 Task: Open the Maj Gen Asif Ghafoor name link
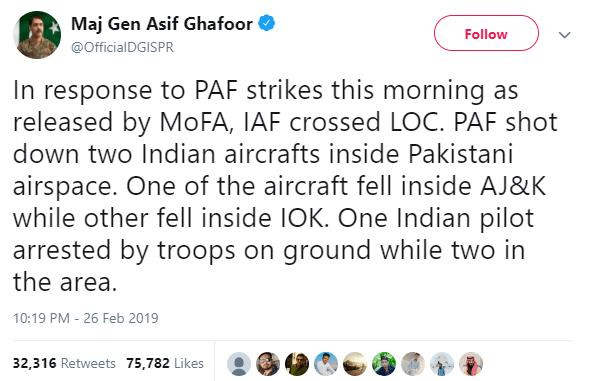point(162,24)
